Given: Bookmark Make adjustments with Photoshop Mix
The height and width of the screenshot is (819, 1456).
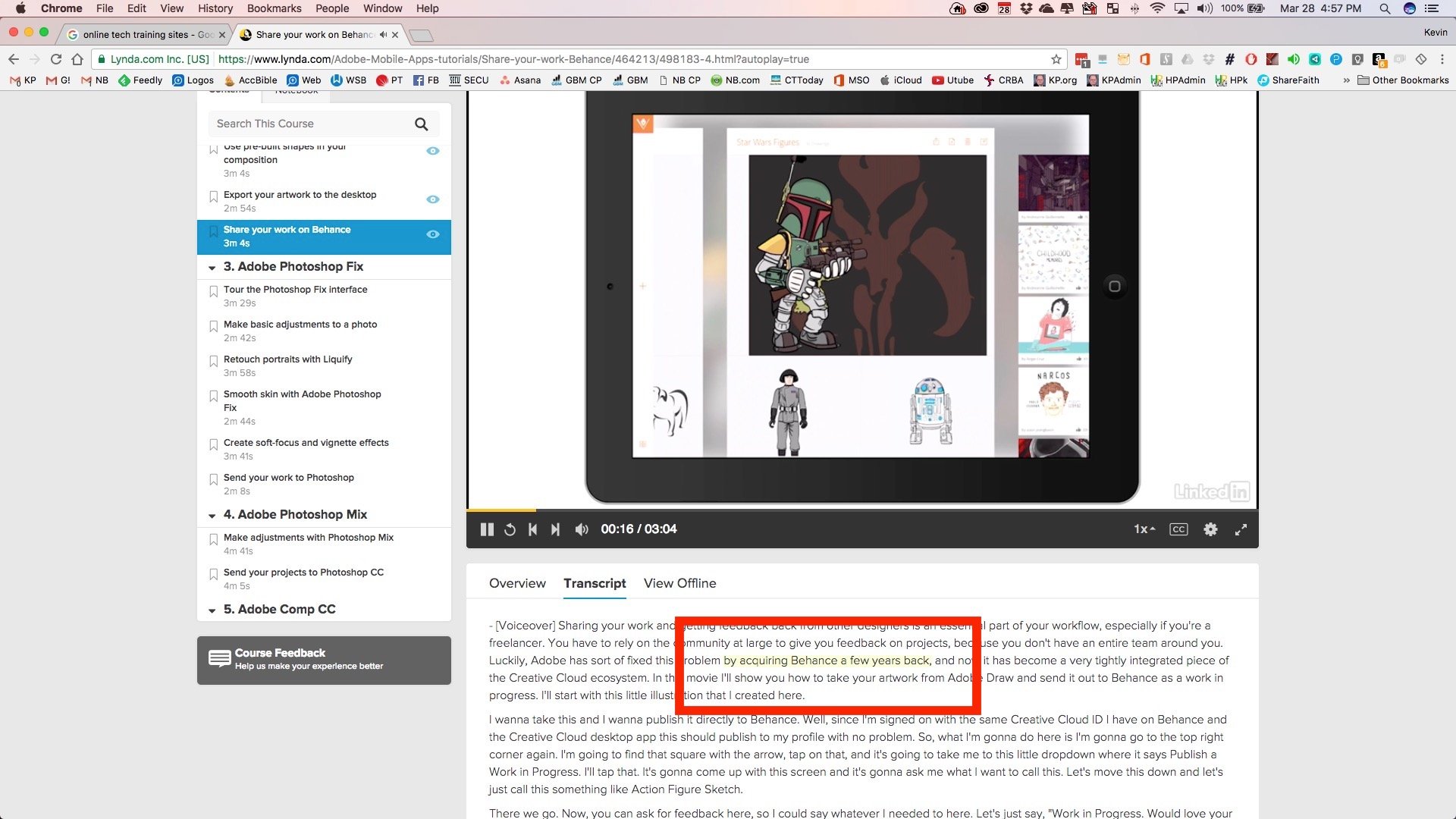Looking at the screenshot, I should 214,539.
